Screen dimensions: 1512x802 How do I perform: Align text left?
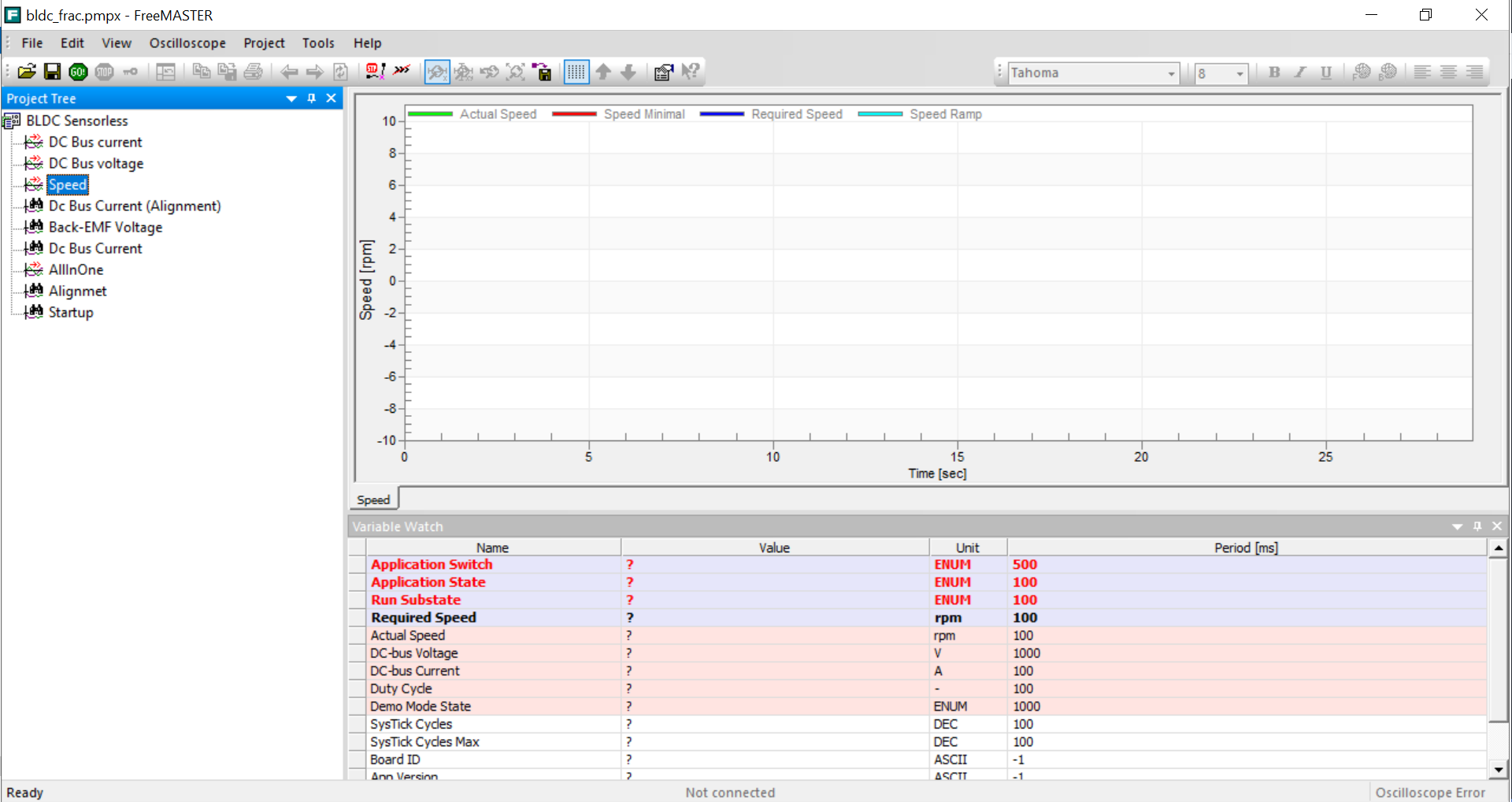pos(1422,72)
